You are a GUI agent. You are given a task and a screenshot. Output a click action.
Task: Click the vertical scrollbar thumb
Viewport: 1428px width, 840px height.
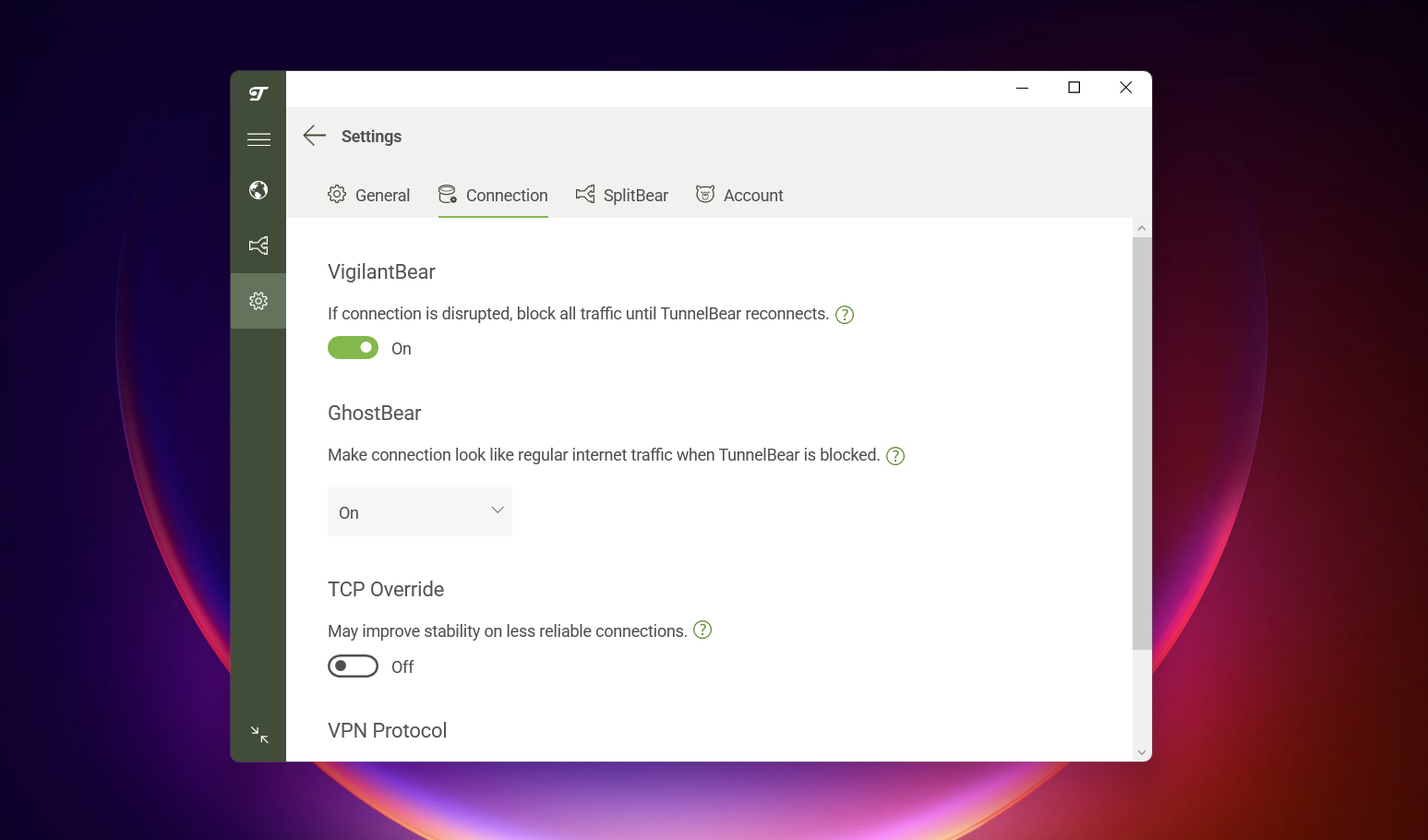pyautogui.click(x=1142, y=443)
